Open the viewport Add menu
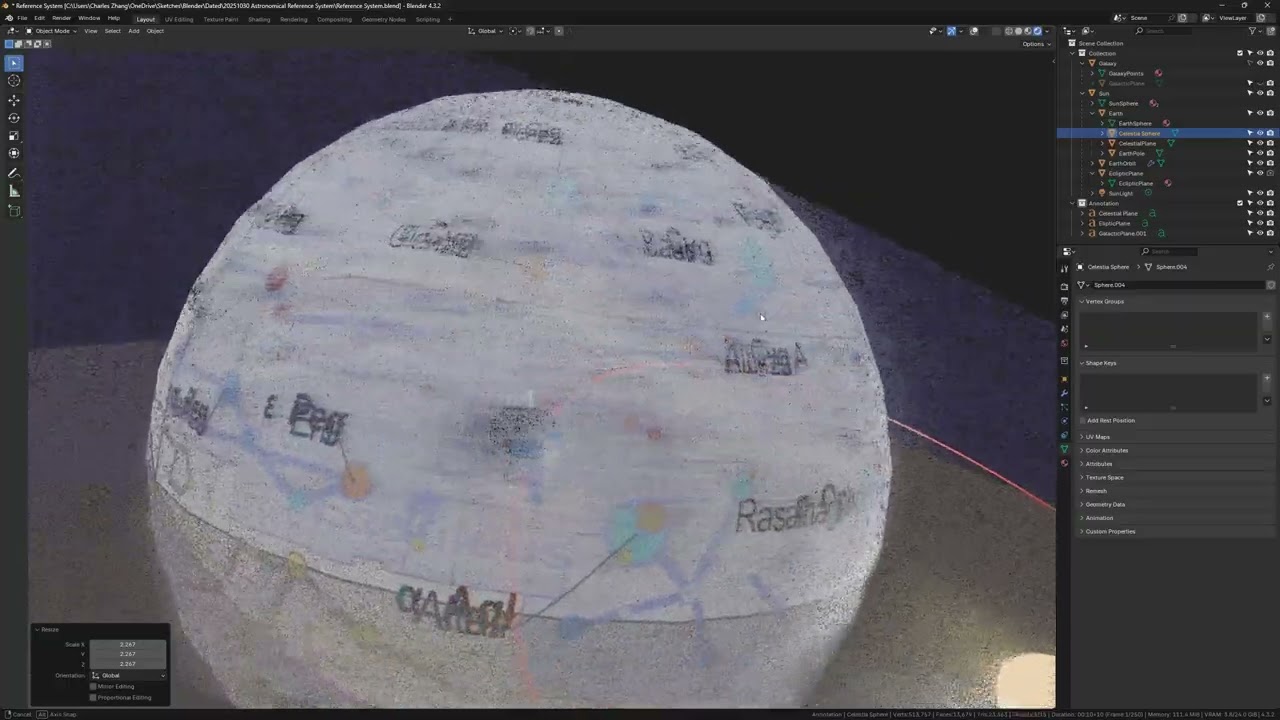 click(x=133, y=31)
